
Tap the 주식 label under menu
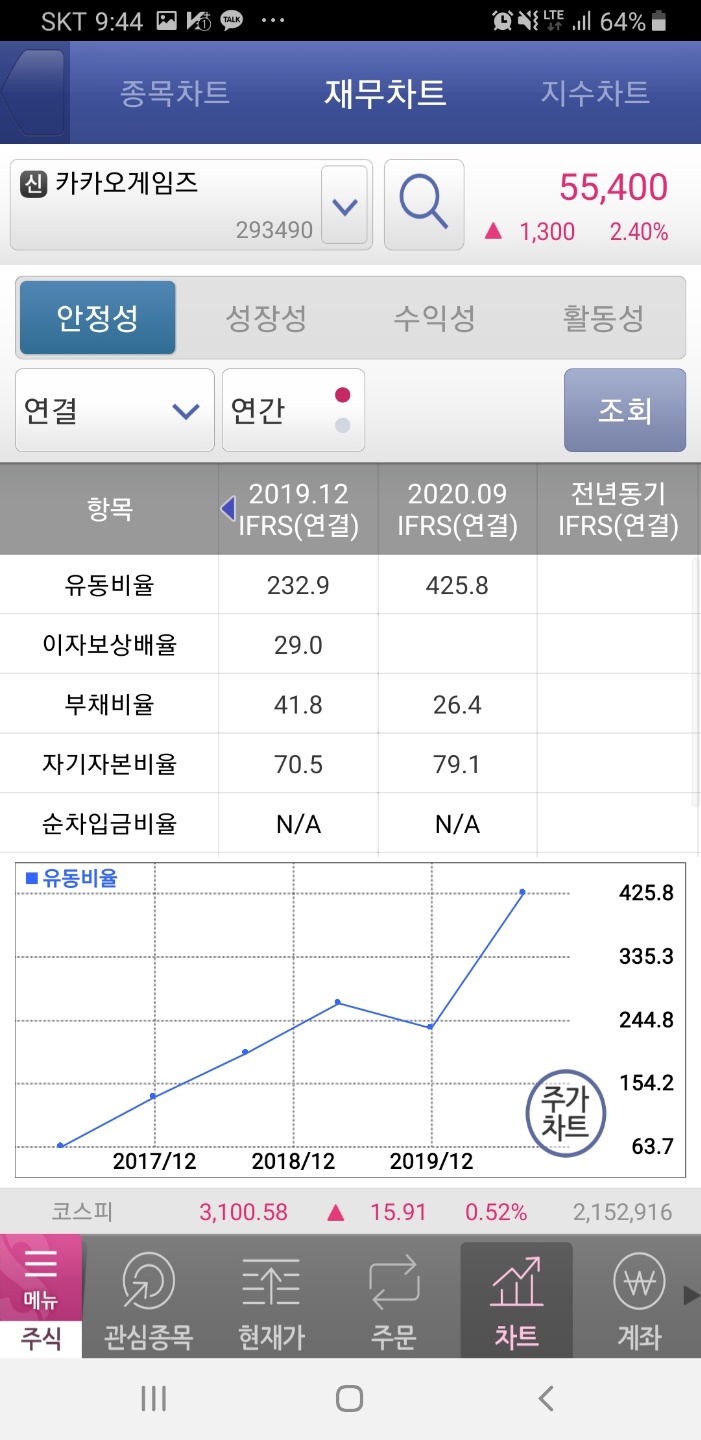[x=41, y=1338]
